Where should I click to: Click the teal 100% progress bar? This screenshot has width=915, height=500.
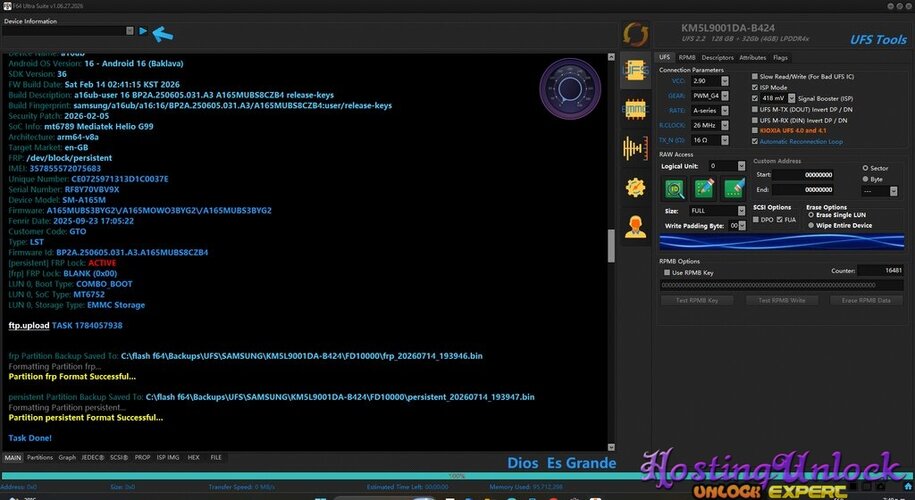[x=457, y=476]
